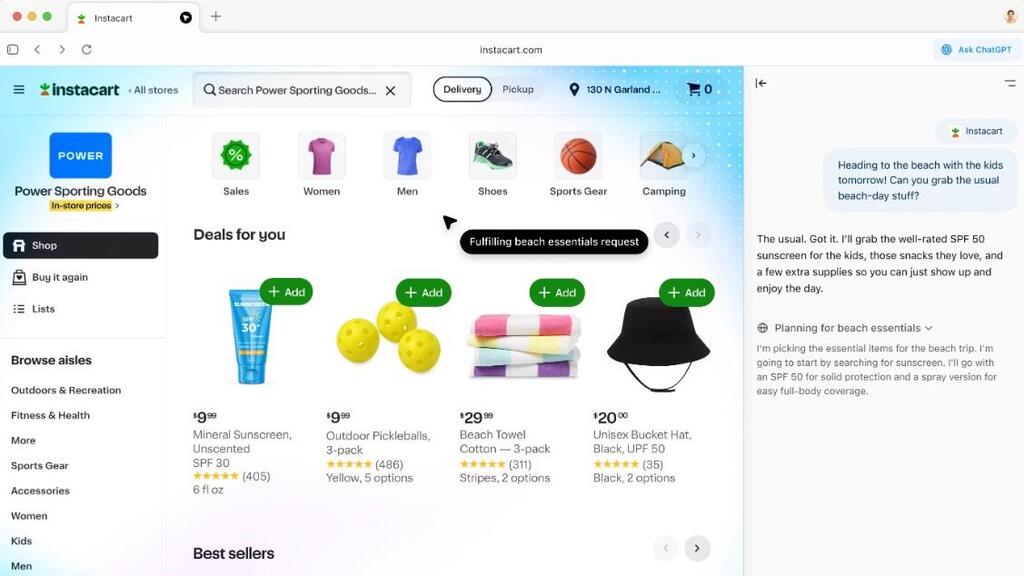Advance the Best sellers carousel
This screenshot has width=1024, height=576.
(697, 548)
